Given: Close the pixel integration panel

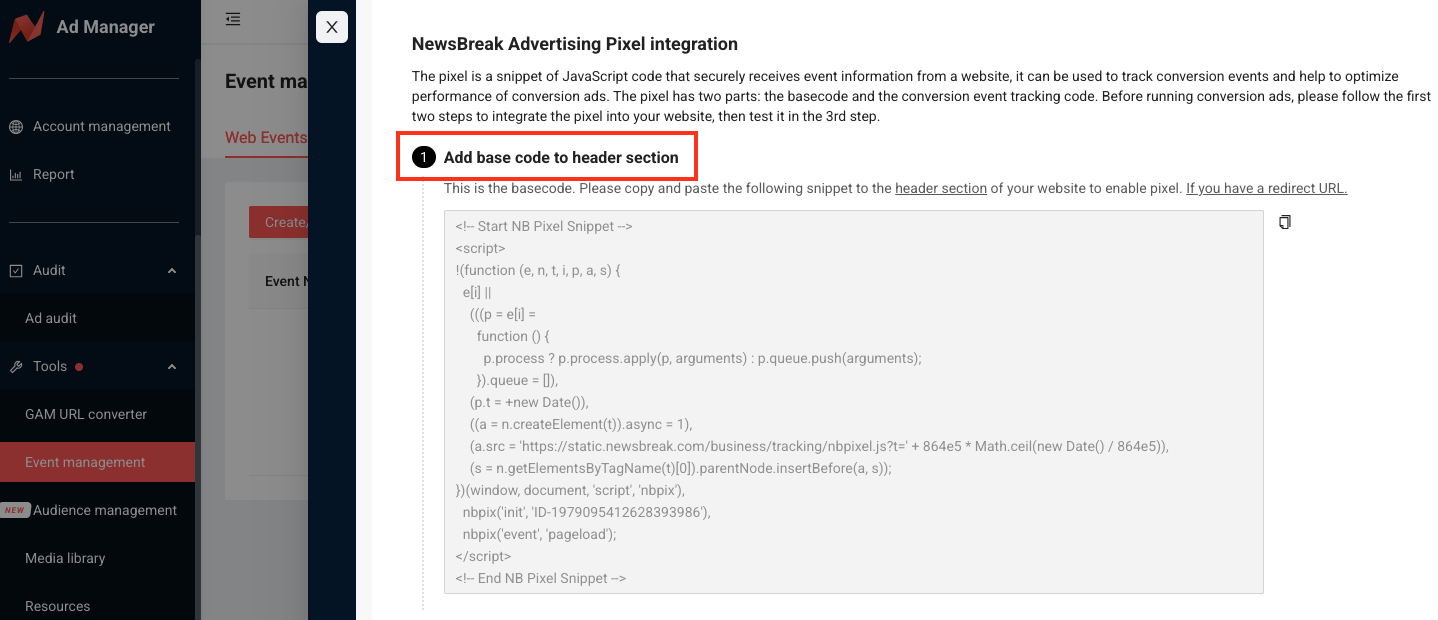Looking at the screenshot, I should (332, 27).
